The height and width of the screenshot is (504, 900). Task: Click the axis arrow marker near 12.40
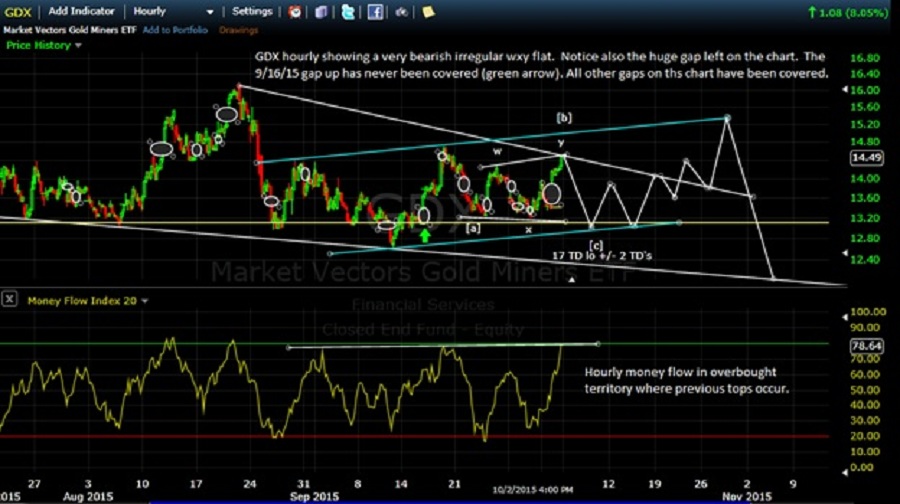(x=844, y=253)
